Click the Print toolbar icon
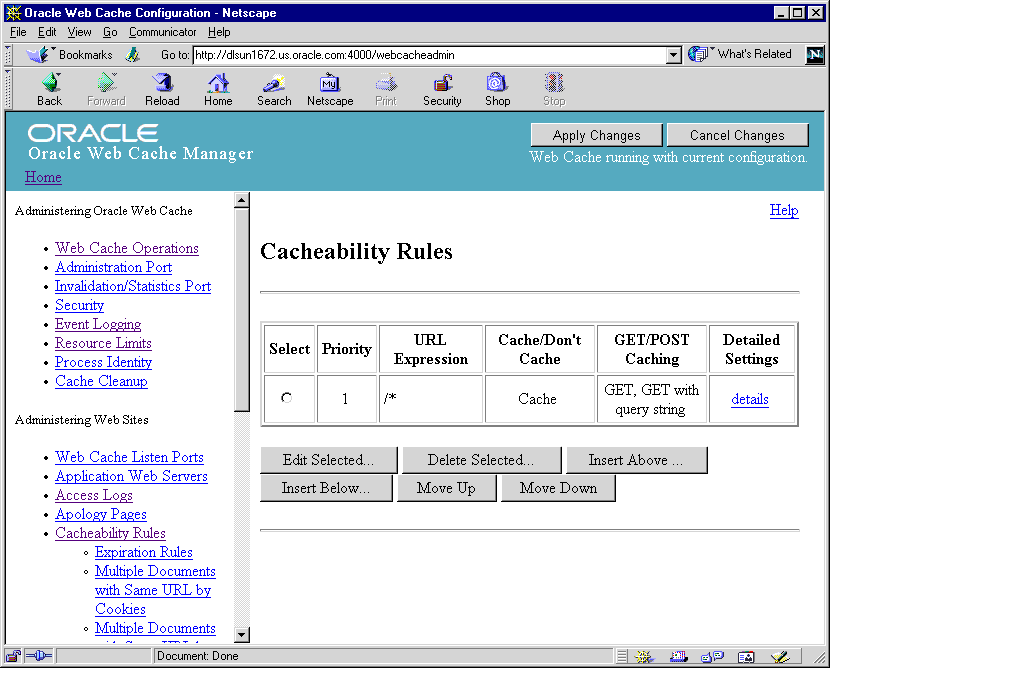The width and height of the screenshot is (1034, 682). [x=386, y=90]
